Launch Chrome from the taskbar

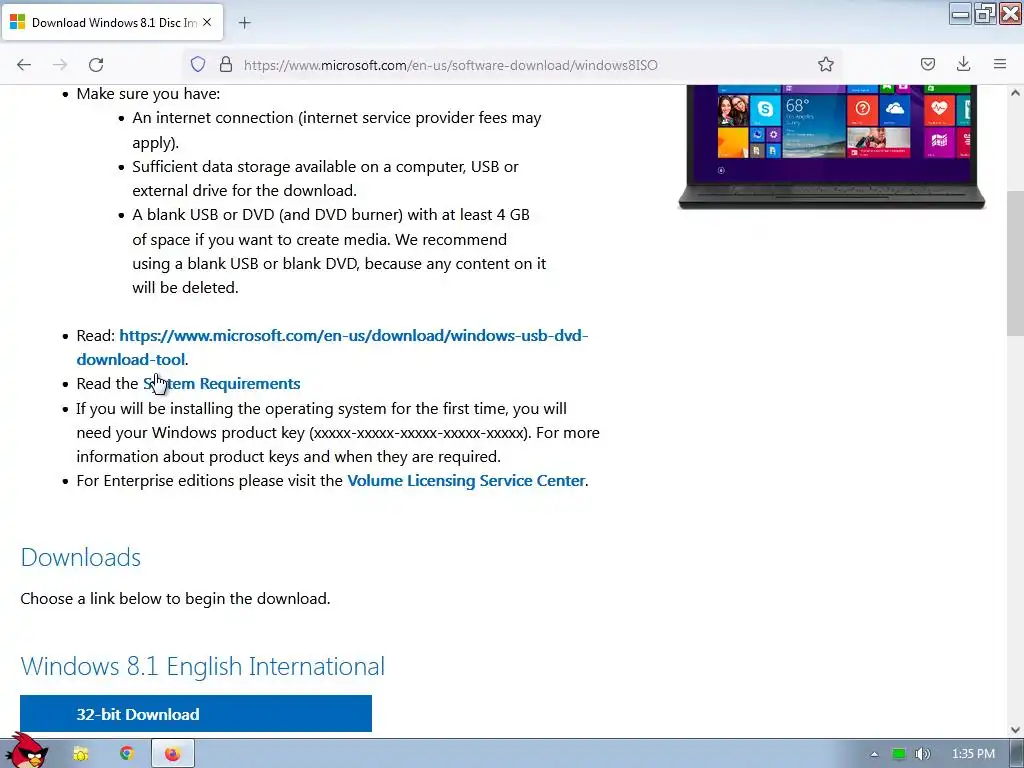tap(127, 754)
